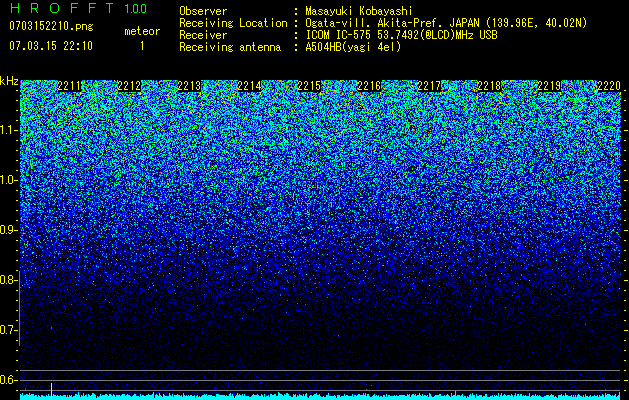The height and width of the screenshot is (400, 629).
Task: Click the red meteor echo dot near 0.7 kHz
Action: click(51, 328)
